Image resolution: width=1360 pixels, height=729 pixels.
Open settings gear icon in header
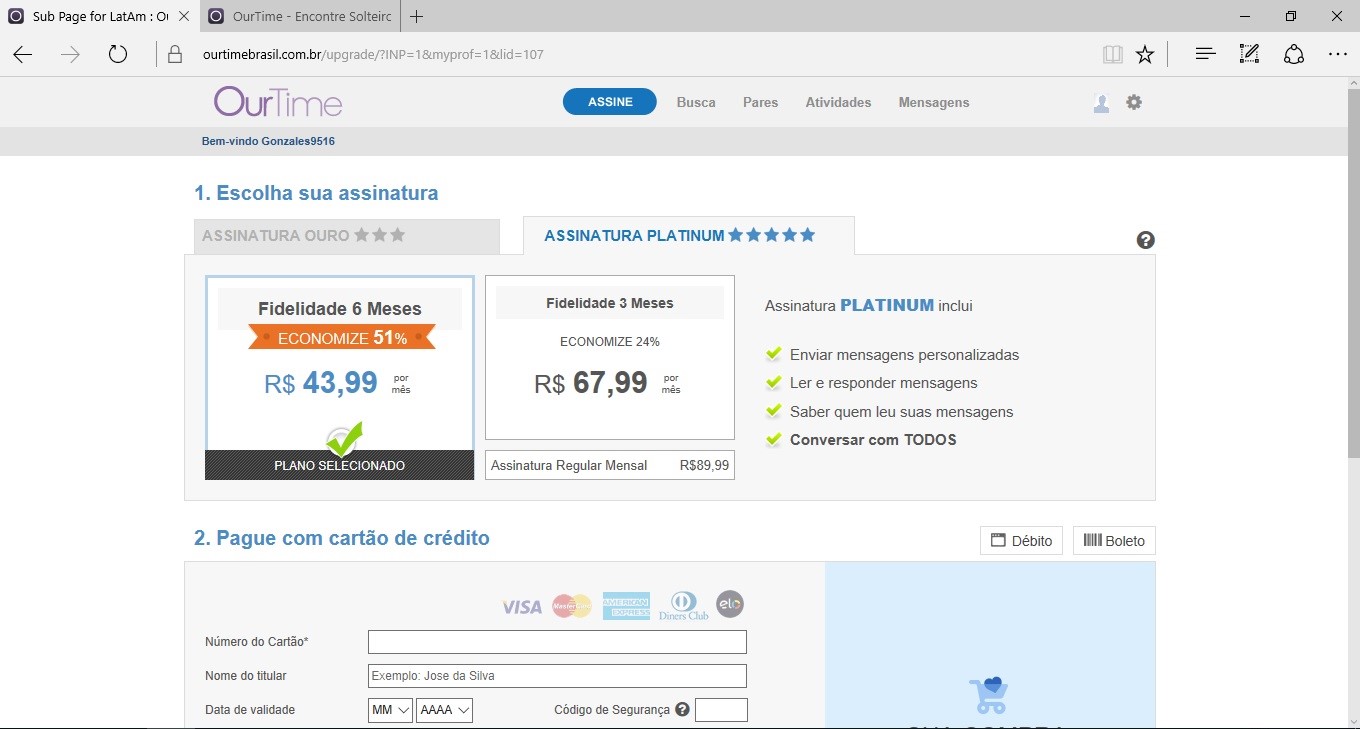click(x=1133, y=102)
